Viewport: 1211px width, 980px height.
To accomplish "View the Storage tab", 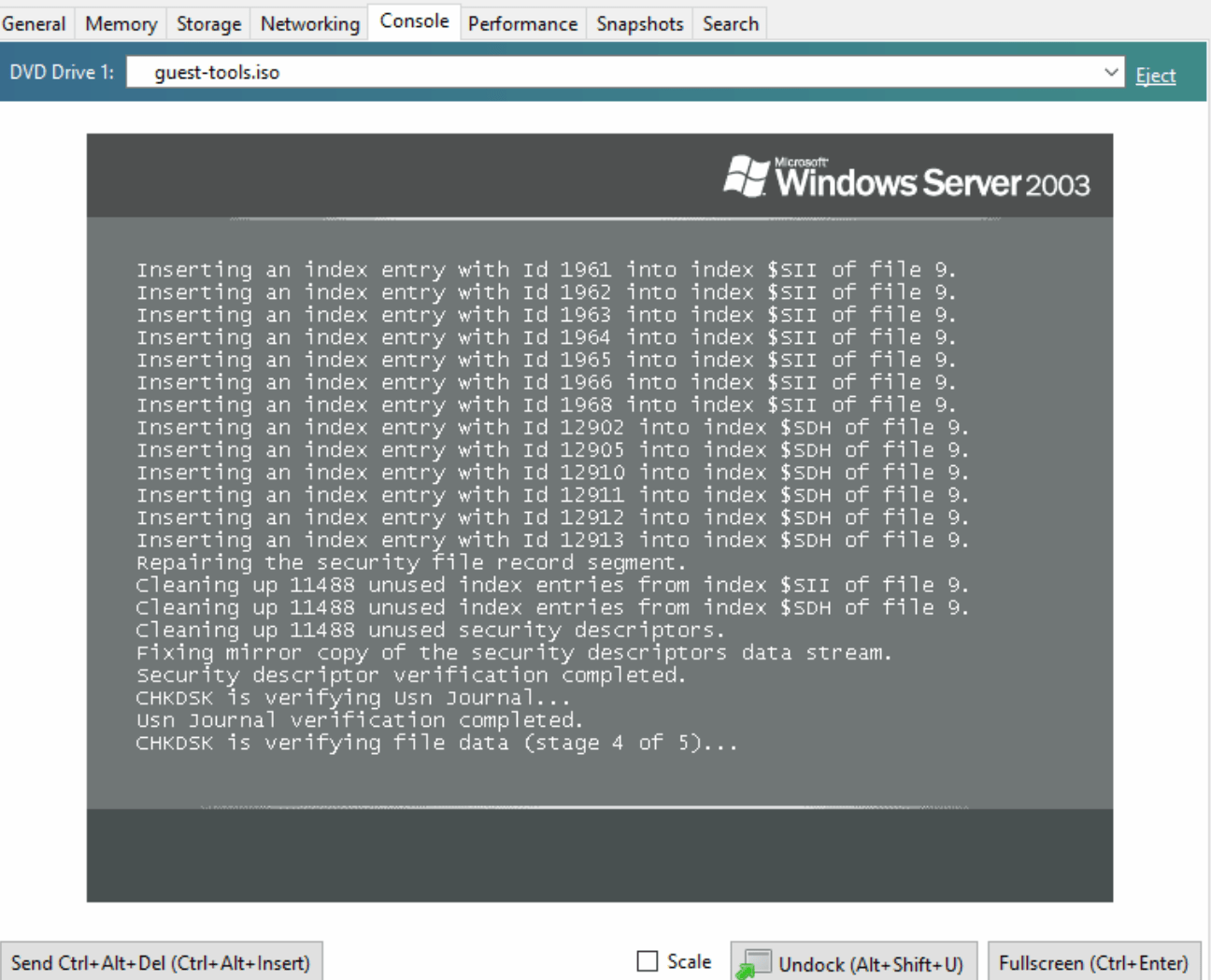I will coord(207,22).
